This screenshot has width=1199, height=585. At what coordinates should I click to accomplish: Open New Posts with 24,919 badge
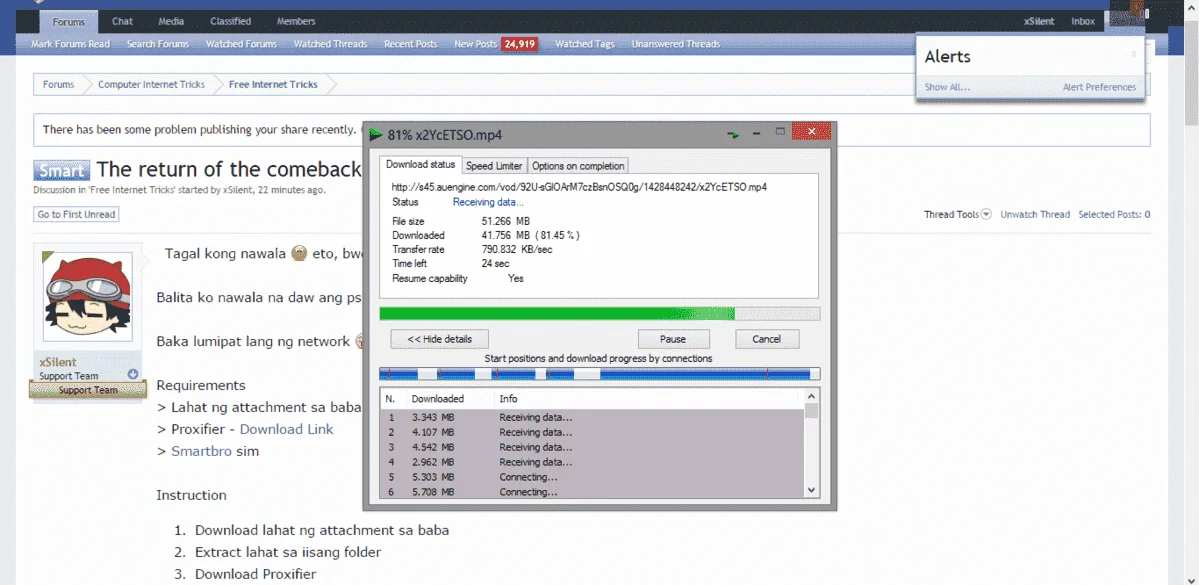click(496, 44)
